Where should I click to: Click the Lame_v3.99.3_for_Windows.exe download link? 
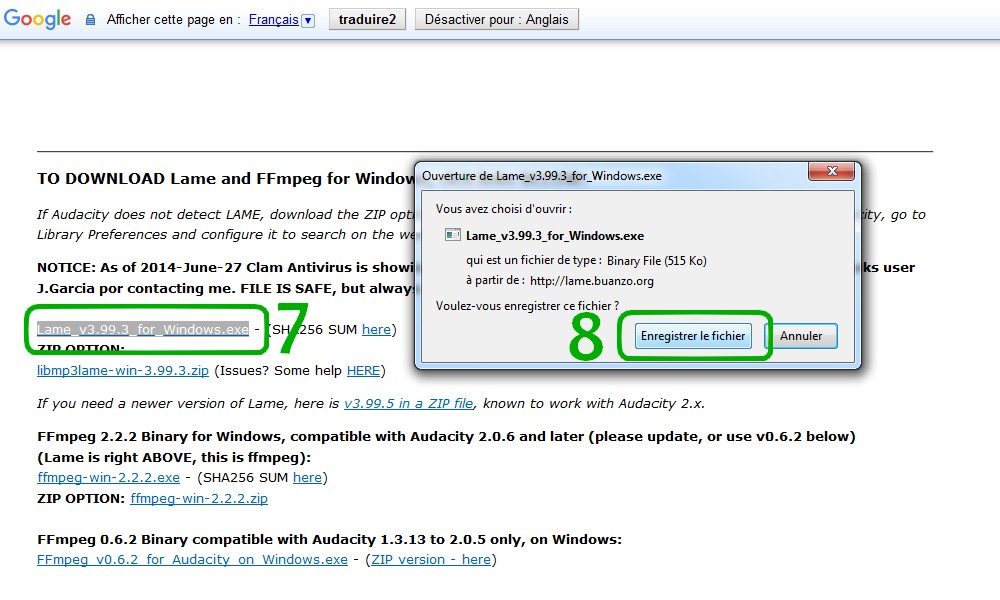[143, 329]
